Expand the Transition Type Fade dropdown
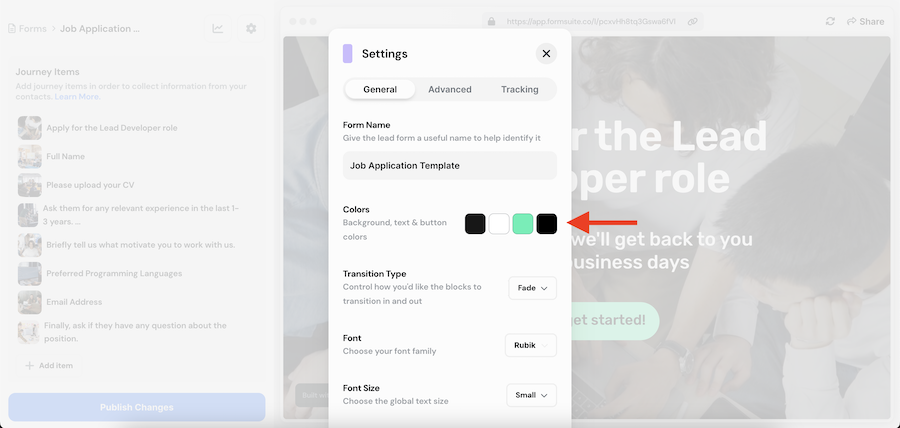 click(532, 288)
